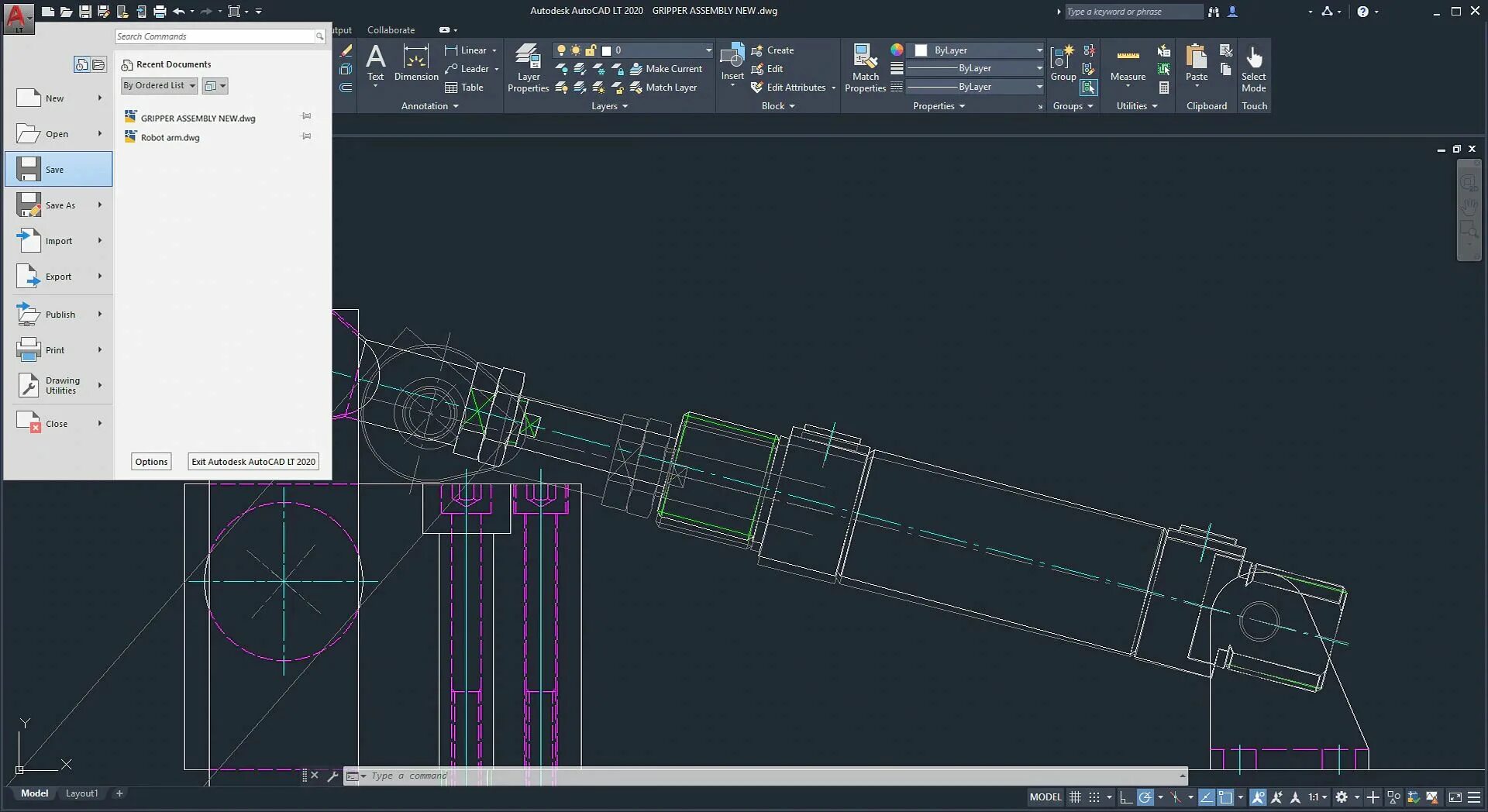Toggle grid display in status bar

click(x=1075, y=797)
